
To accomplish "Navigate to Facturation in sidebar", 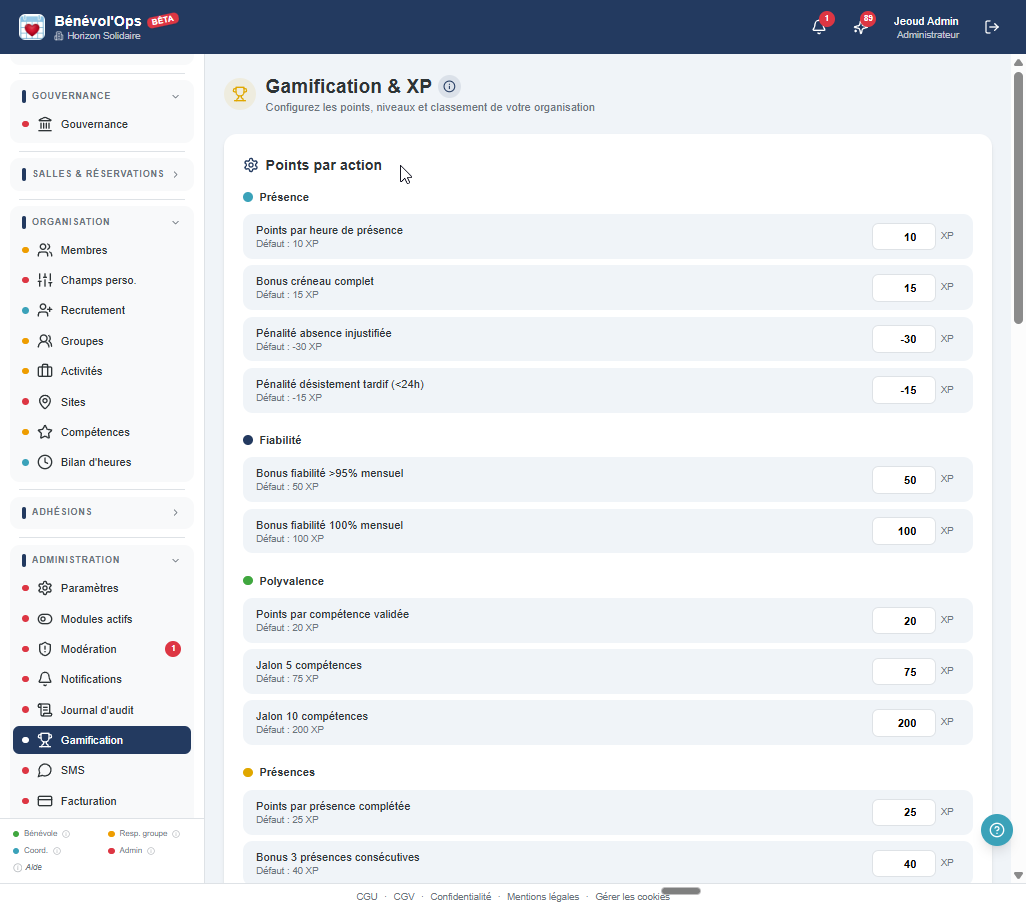I will pyautogui.click(x=102, y=801).
